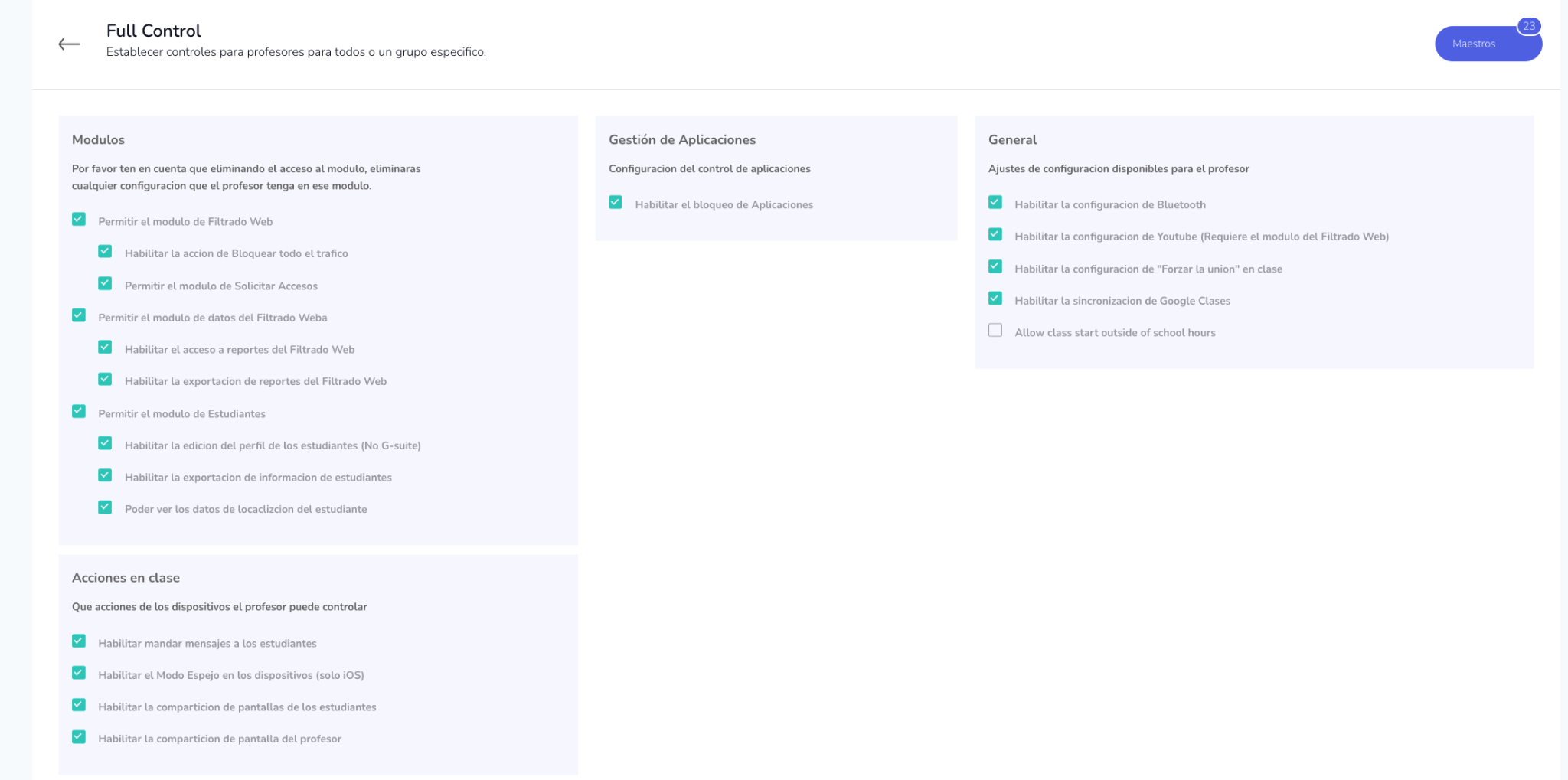Open the Maestros group button
Viewport: 1568px width, 780px height.
1474,44
